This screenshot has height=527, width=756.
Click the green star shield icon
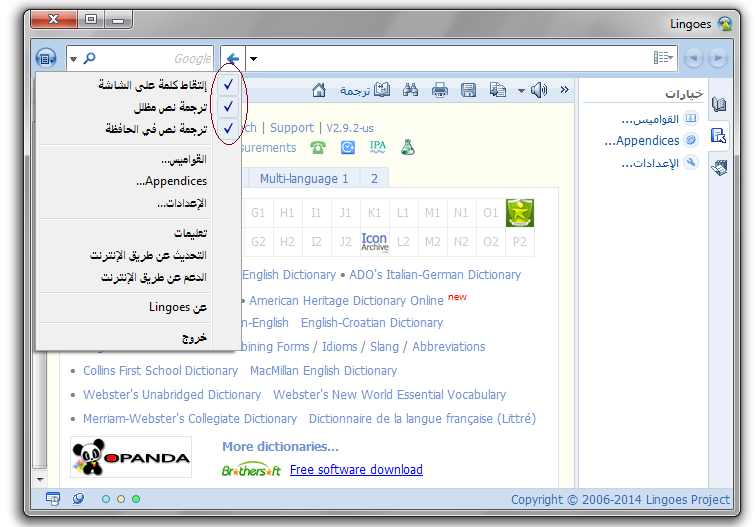click(520, 213)
